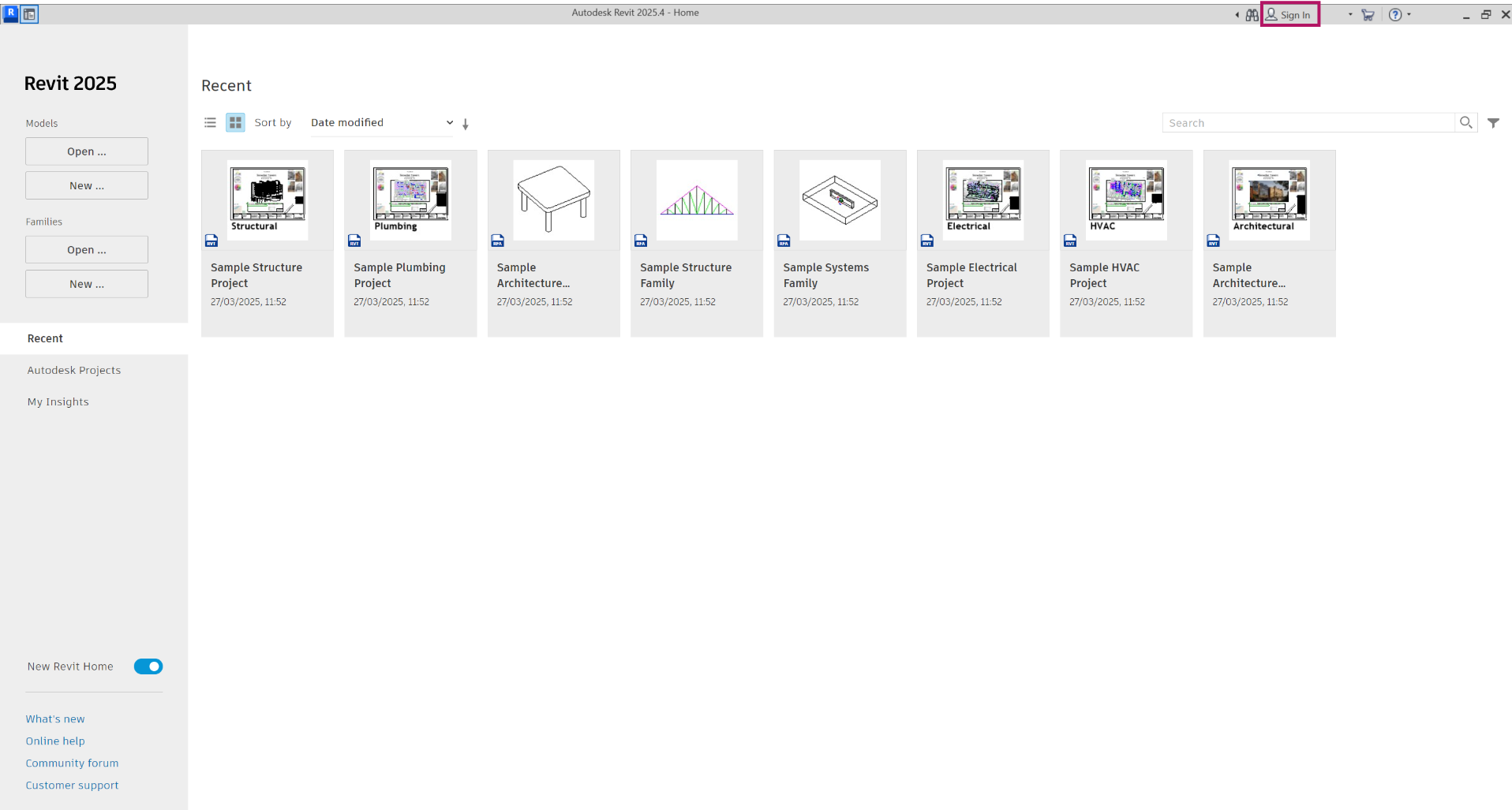Screen dimensions: 1512x810
Task: Click Open under Models
Action: click(x=87, y=151)
